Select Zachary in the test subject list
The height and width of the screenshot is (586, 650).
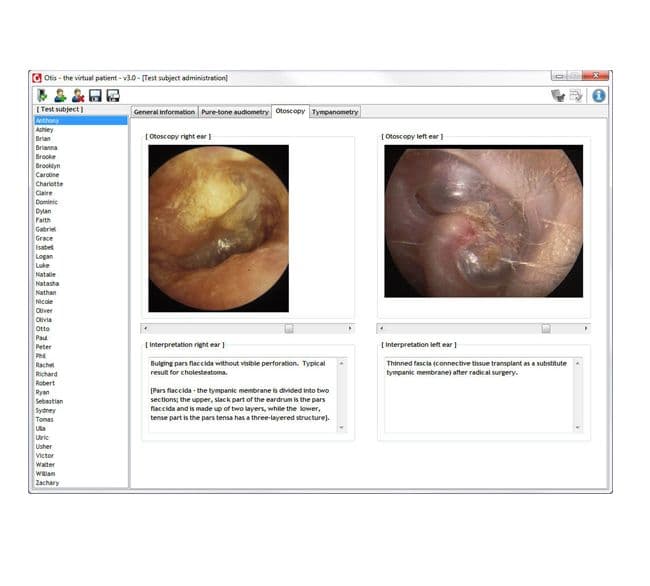47,483
